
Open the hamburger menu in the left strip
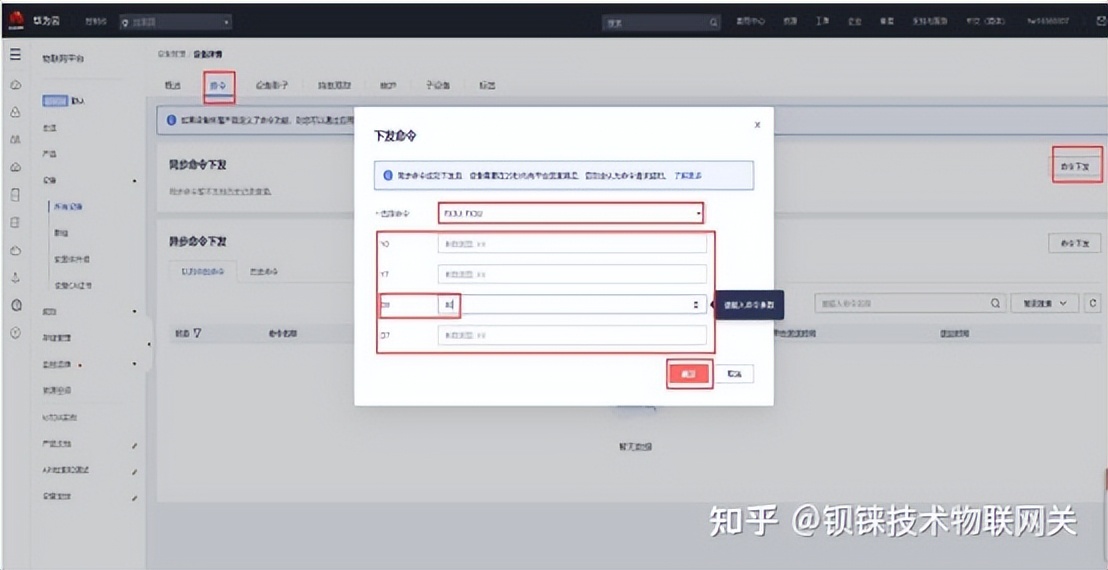point(16,54)
